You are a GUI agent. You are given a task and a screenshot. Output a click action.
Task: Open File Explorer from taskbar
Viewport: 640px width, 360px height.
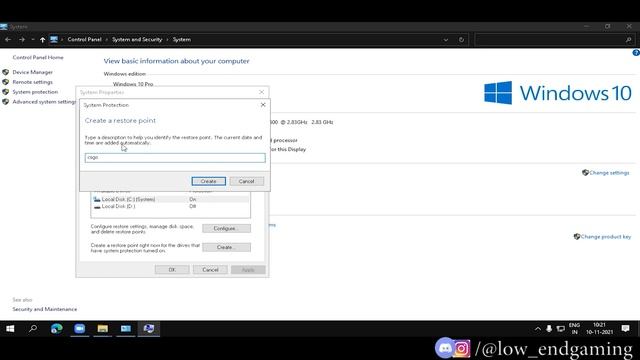coord(102,329)
